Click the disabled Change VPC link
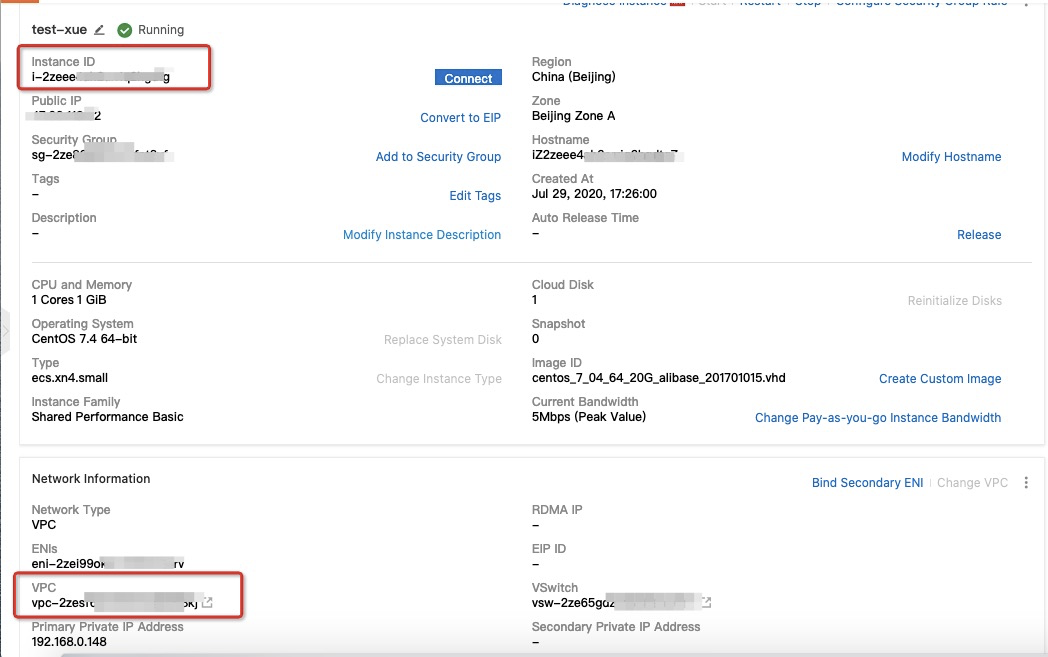 tap(972, 483)
